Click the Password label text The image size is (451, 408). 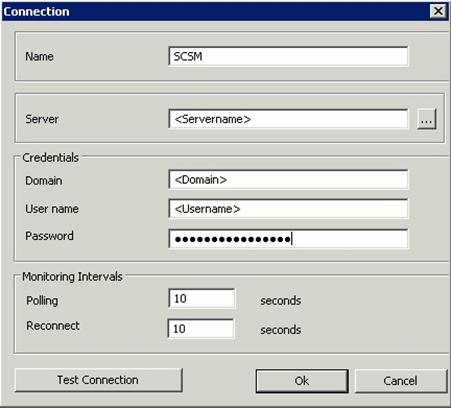click(x=49, y=236)
